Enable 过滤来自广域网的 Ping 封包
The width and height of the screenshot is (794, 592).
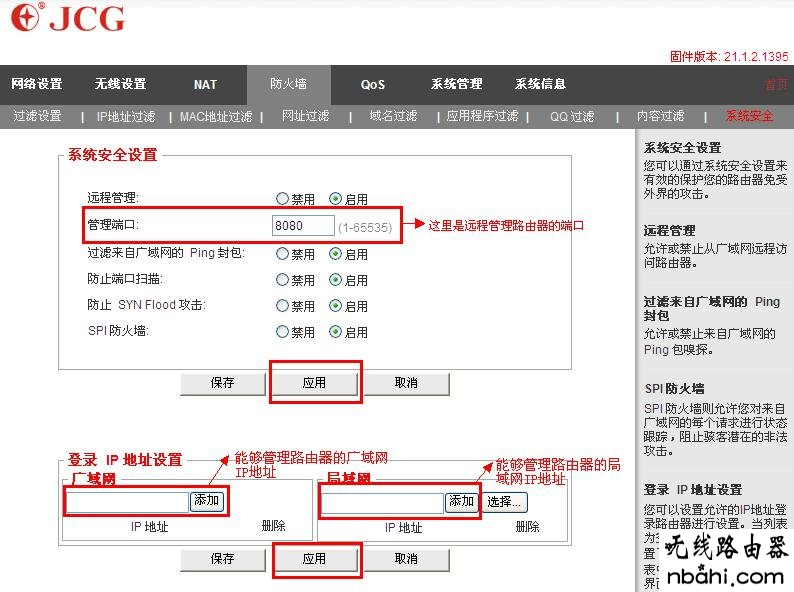[x=335, y=254]
